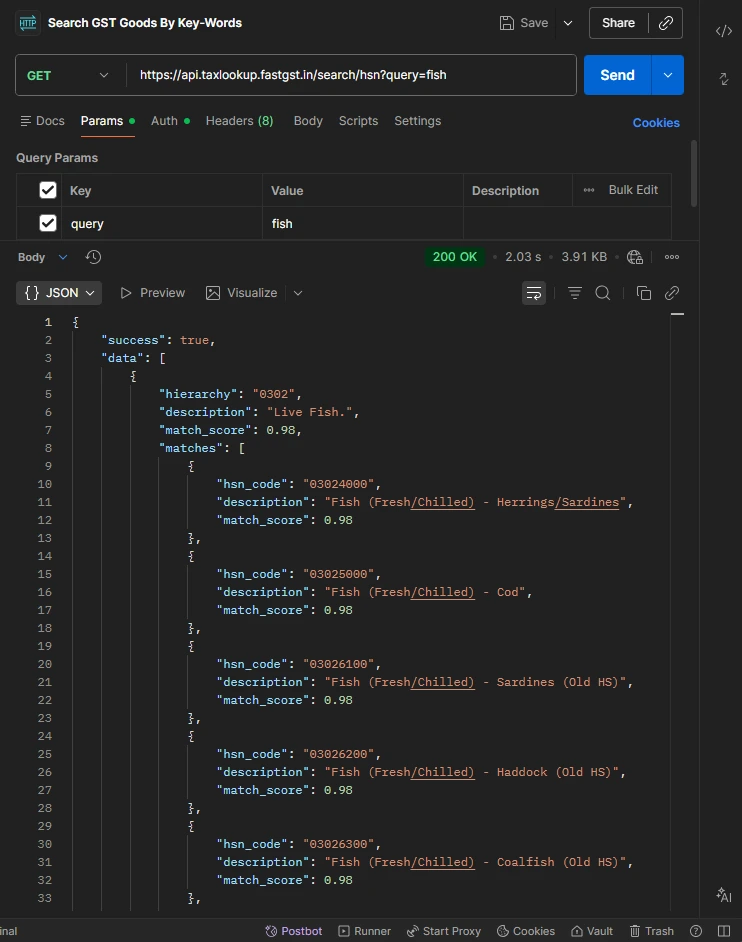Viewport: 742px width, 942px height.
Task: Click the "hierarchy": "0302" line
Action: tap(230, 394)
